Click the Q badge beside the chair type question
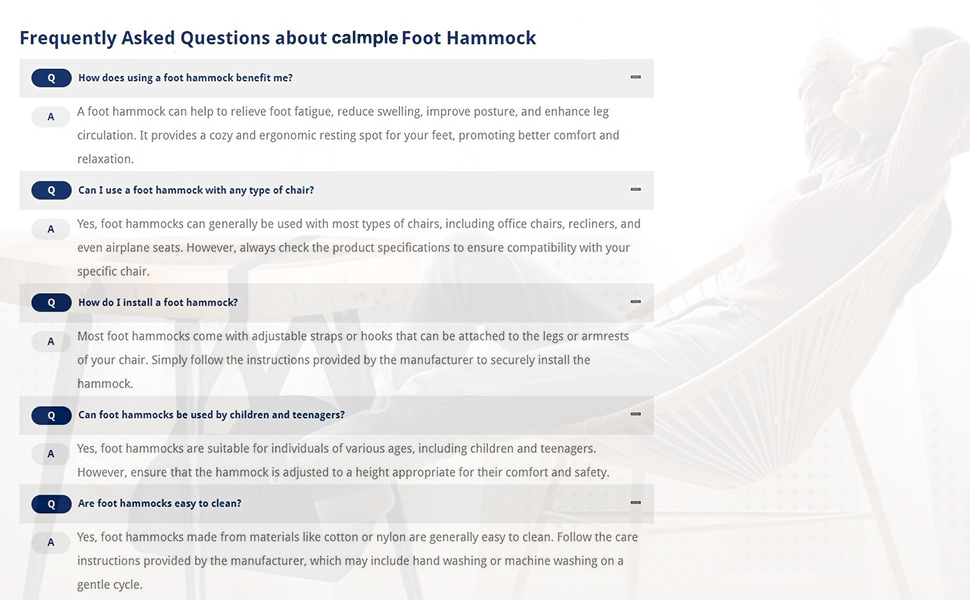This screenshot has height=600, width=970. 51,191
